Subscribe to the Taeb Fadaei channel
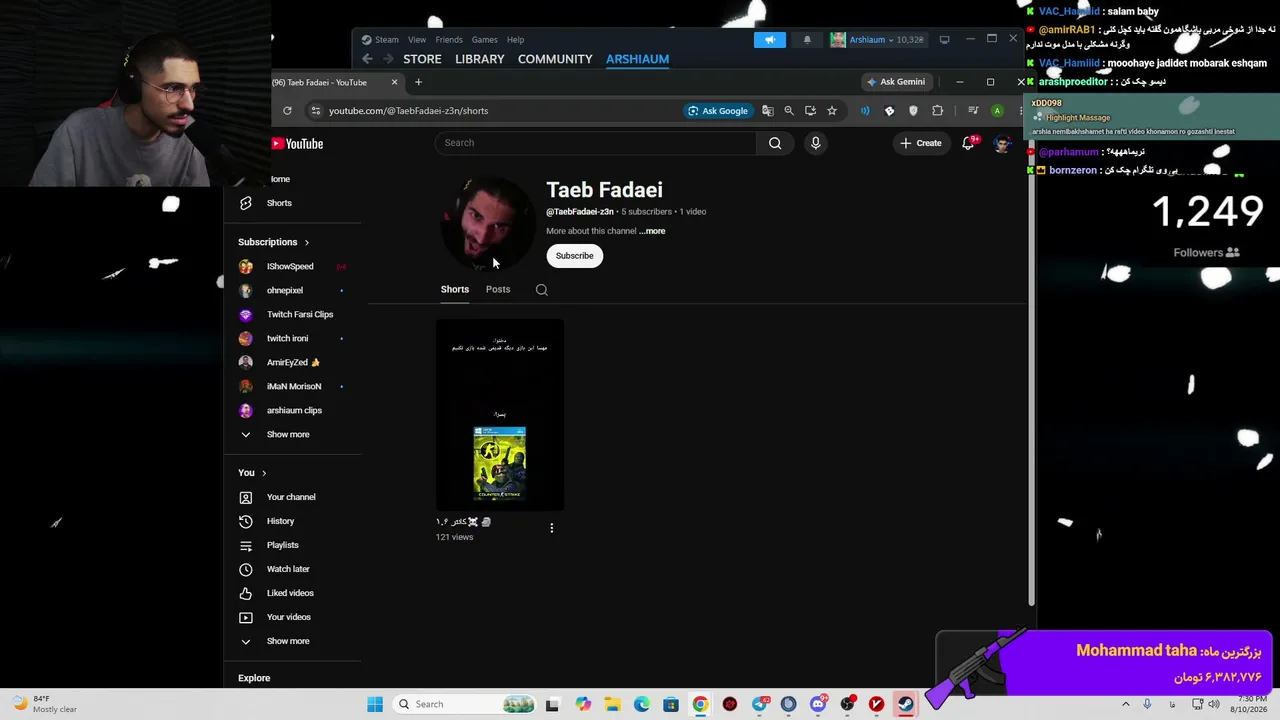The image size is (1280, 720). click(574, 256)
